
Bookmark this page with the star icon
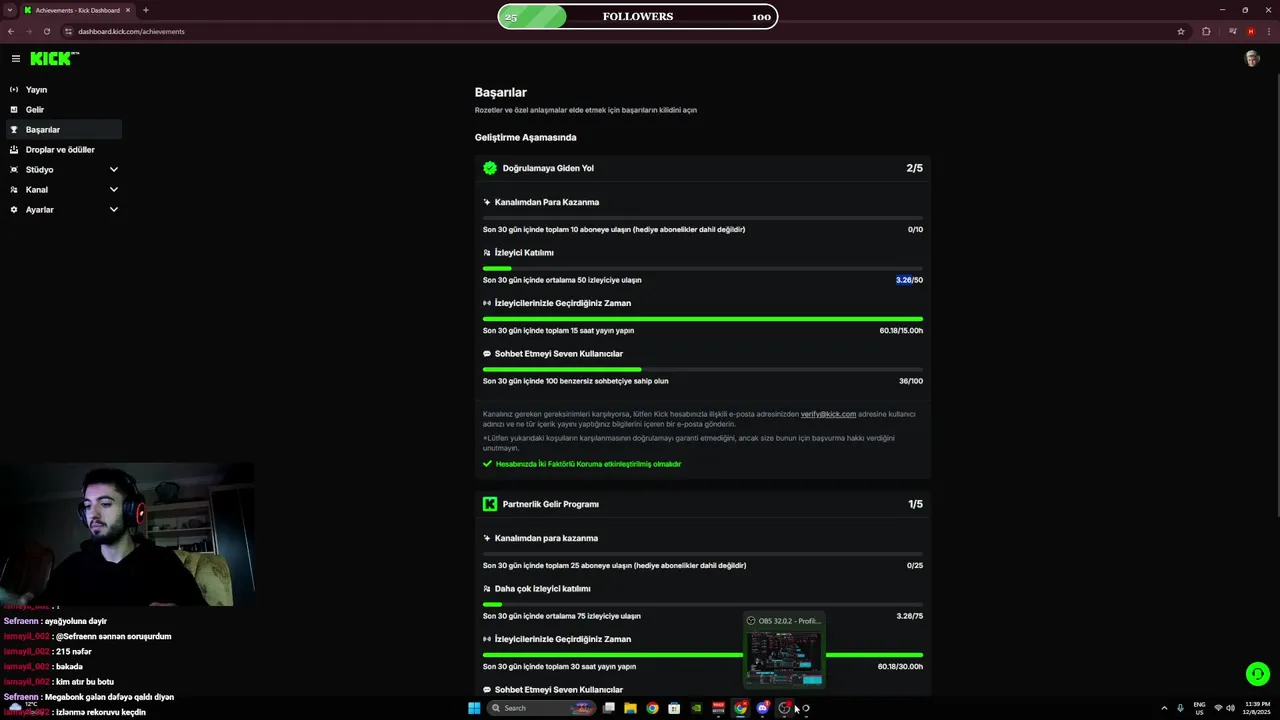pyautogui.click(x=1181, y=31)
